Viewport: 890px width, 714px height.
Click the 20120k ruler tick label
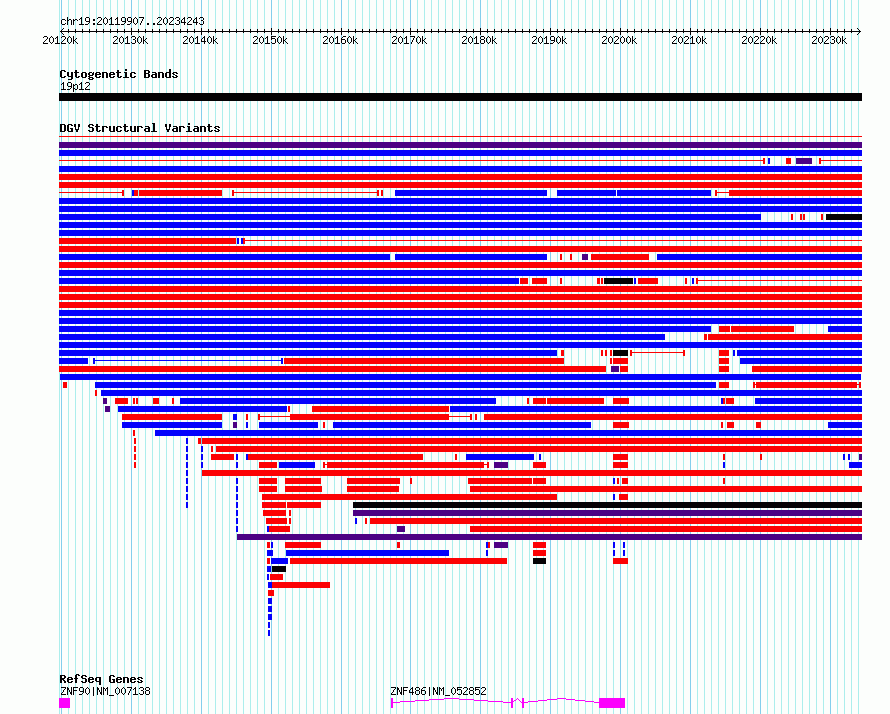(x=60, y=40)
